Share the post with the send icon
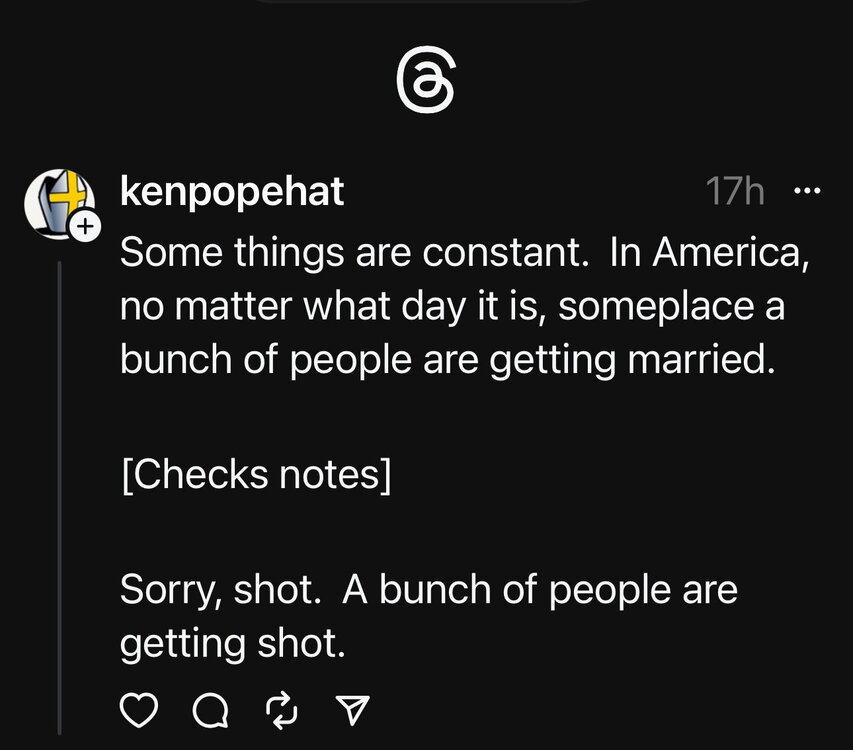This screenshot has height=750, width=853. (350, 709)
